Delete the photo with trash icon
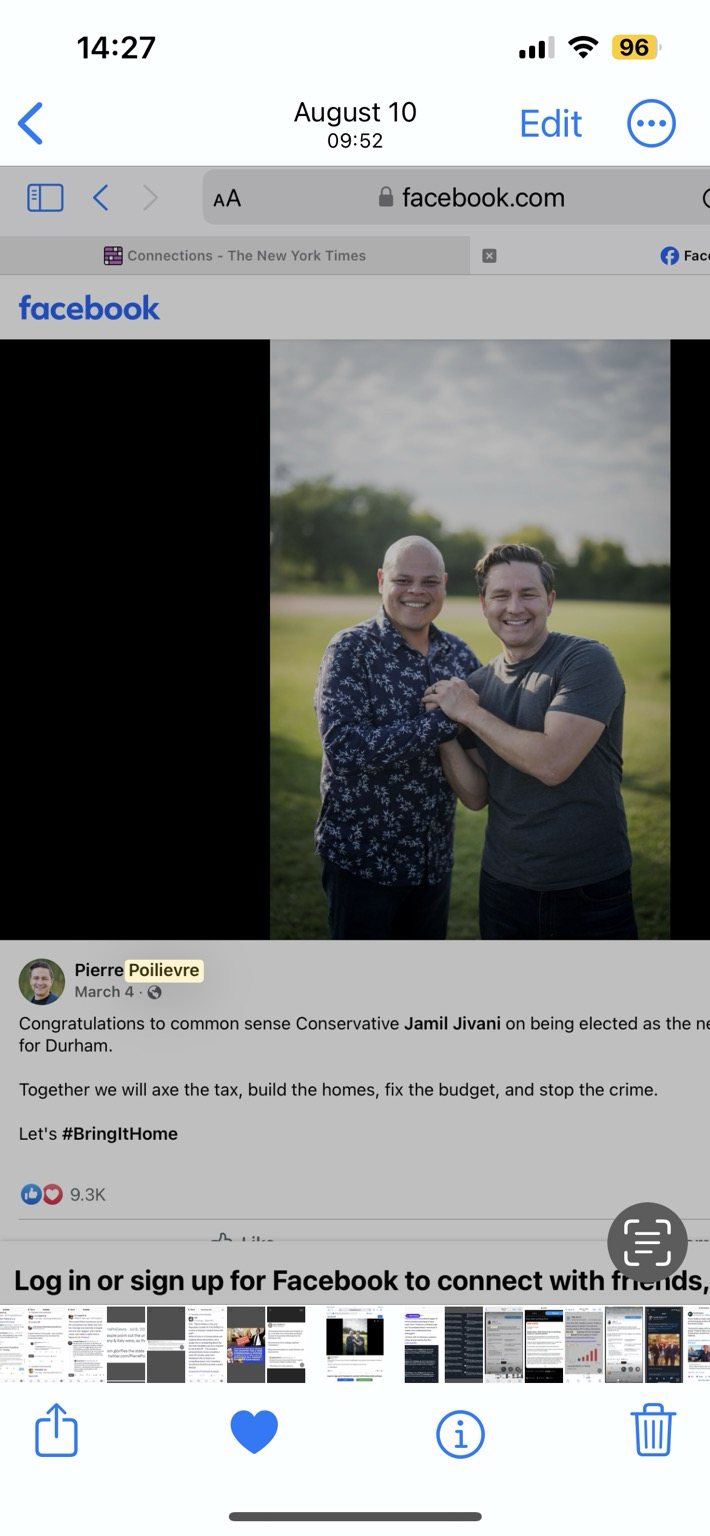The height and width of the screenshot is (1536, 710). point(653,1430)
